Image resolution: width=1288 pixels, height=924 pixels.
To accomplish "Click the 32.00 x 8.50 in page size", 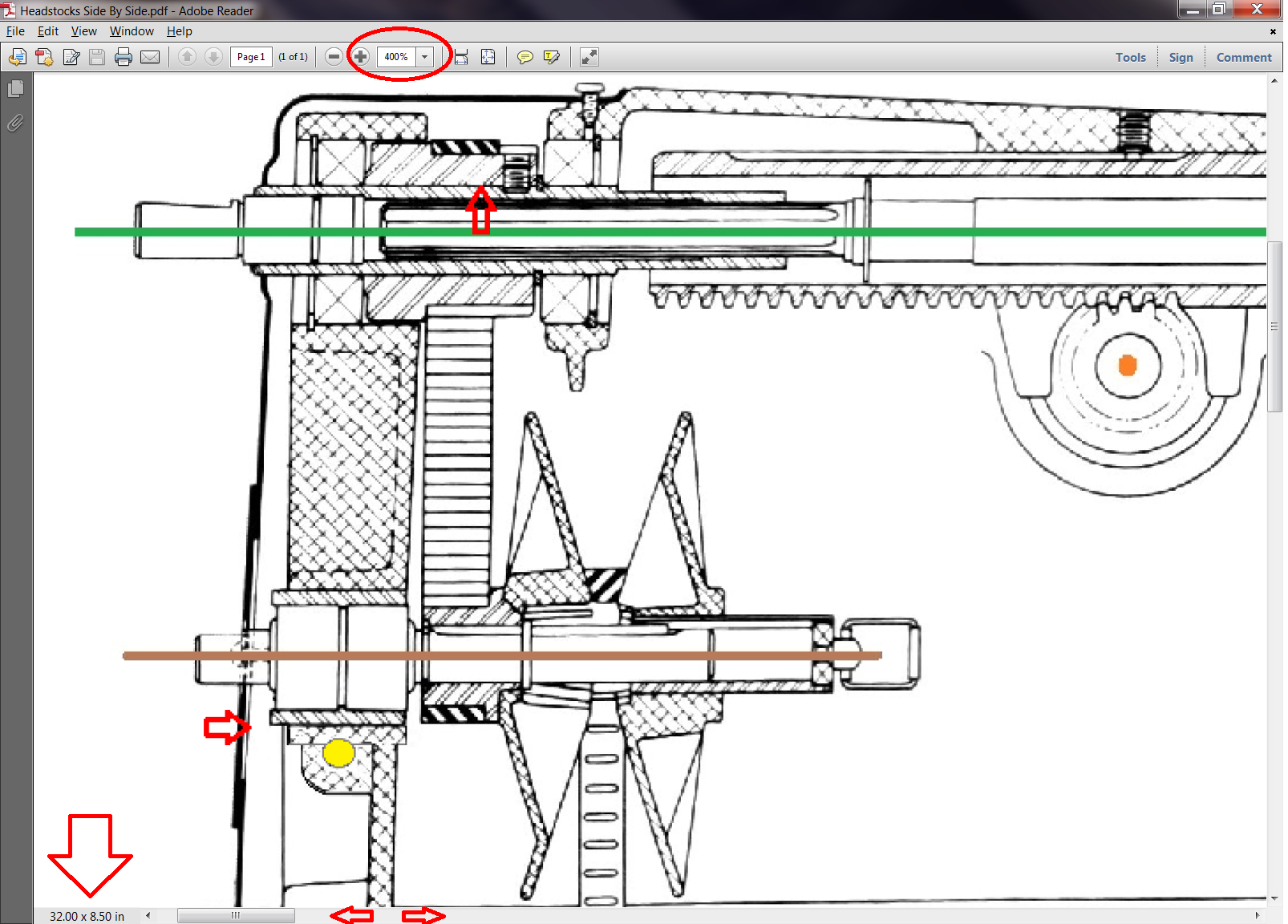I will point(87,916).
